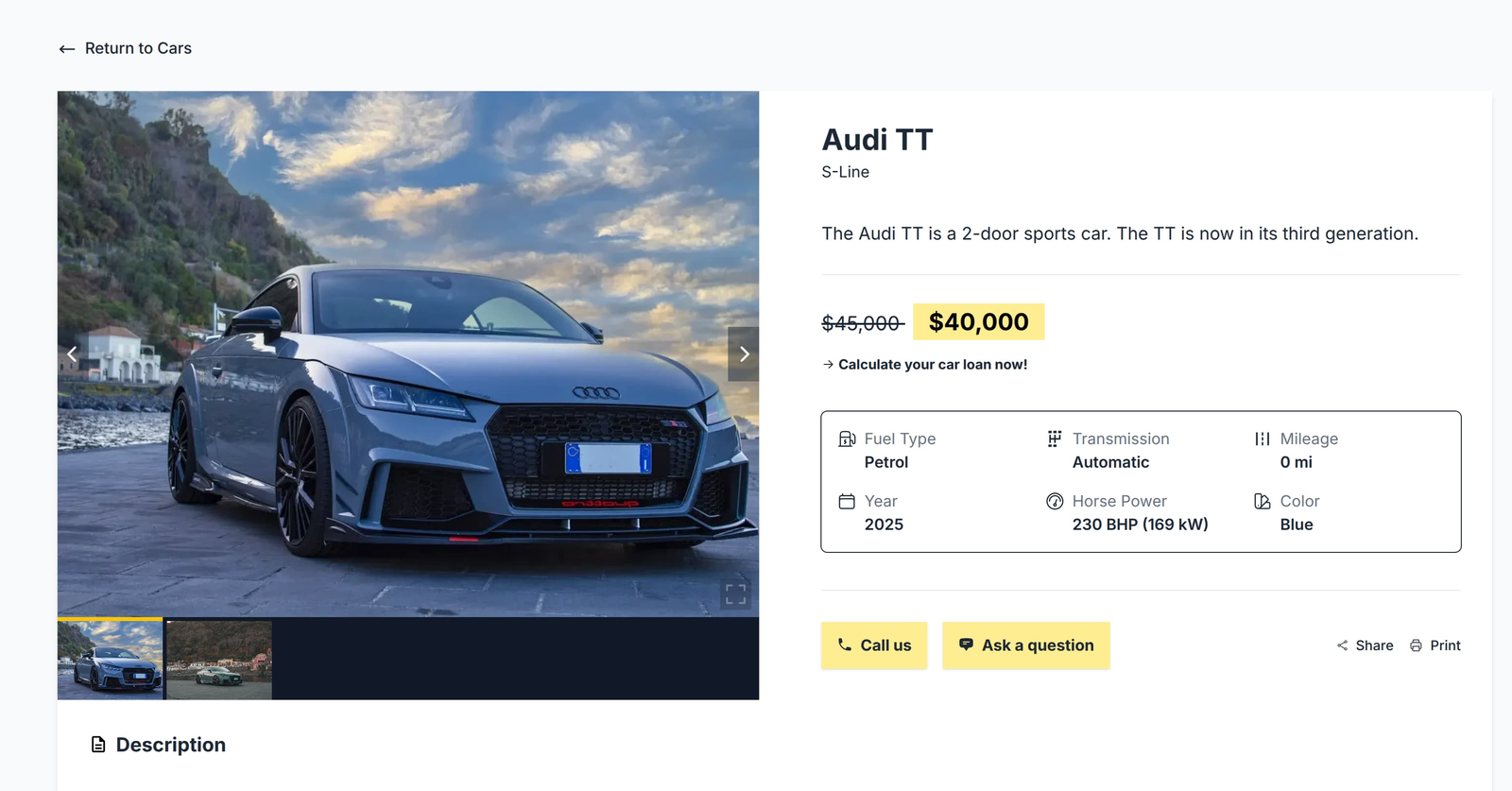This screenshot has width=1512, height=791.
Task: Open the fullscreen image view
Action: (x=735, y=594)
